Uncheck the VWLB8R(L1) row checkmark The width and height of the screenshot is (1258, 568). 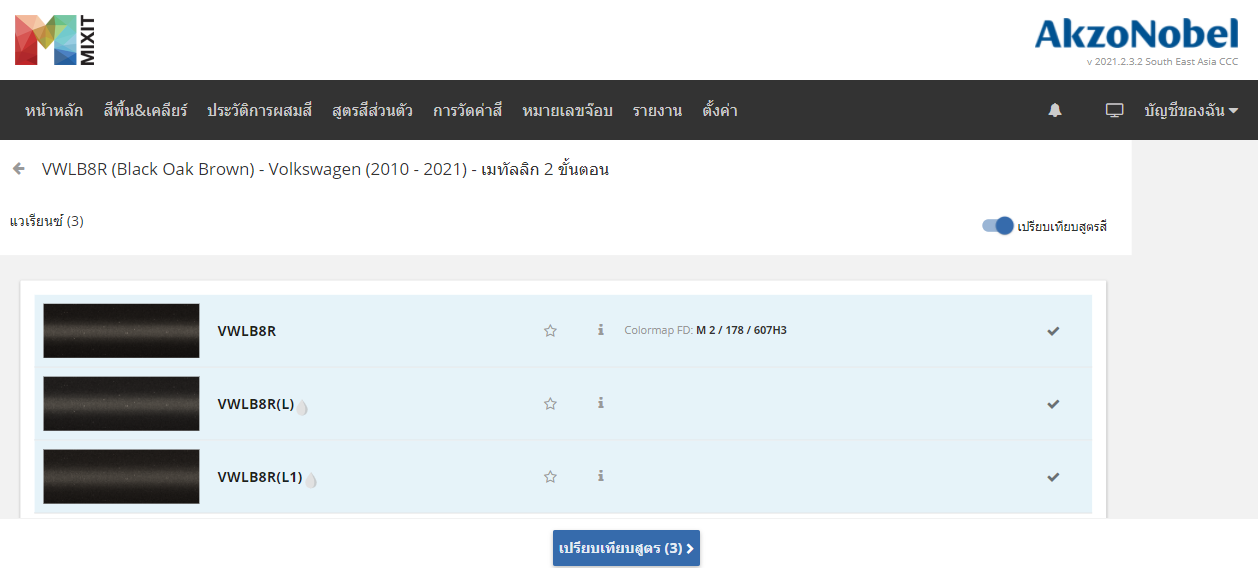(1053, 477)
